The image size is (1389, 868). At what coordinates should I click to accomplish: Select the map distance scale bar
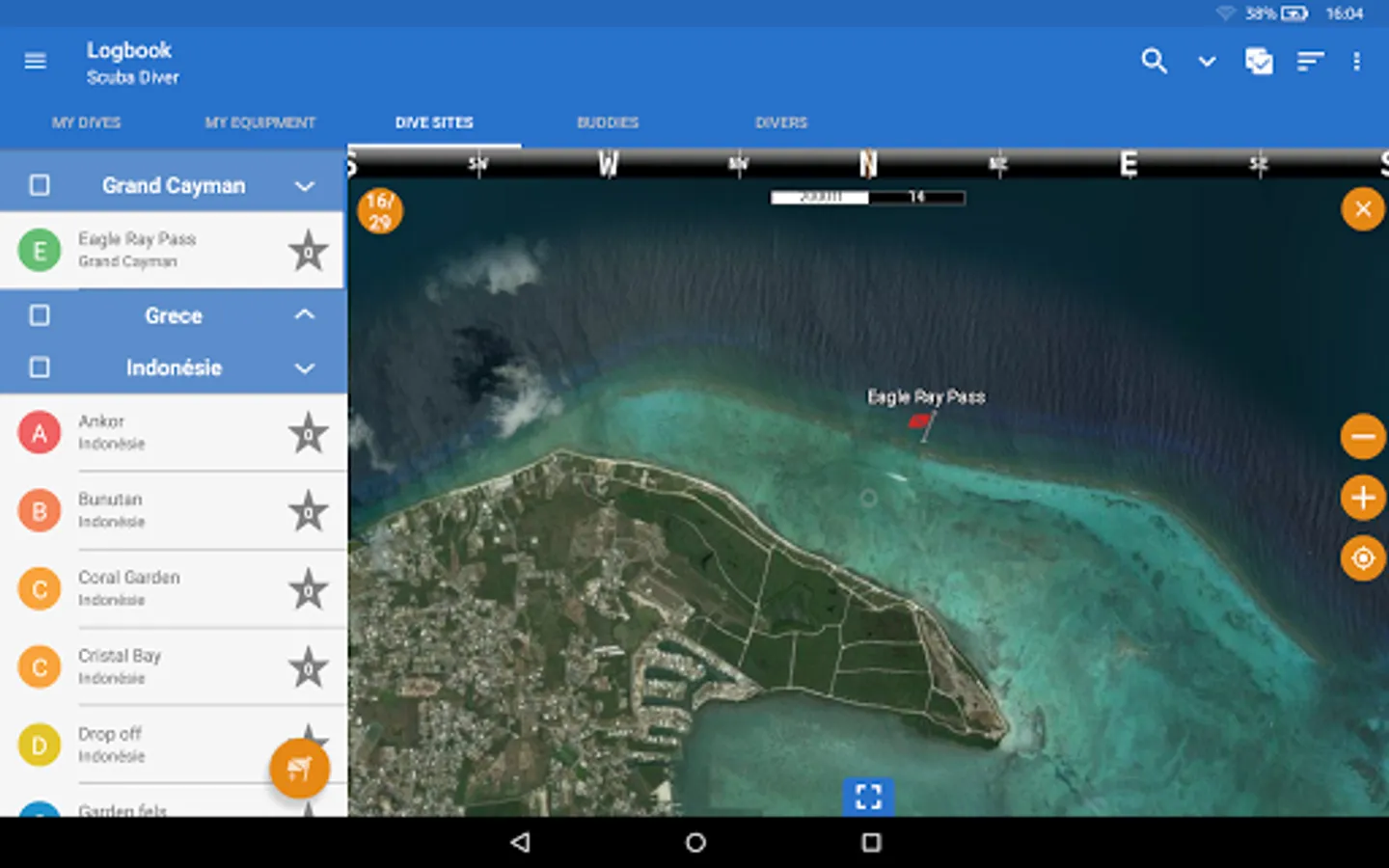(x=867, y=197)
